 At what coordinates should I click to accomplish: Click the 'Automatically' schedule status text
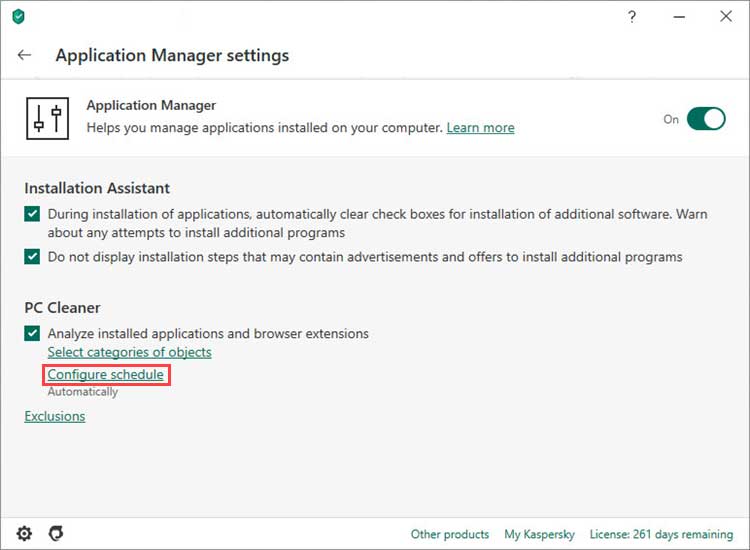83,392
